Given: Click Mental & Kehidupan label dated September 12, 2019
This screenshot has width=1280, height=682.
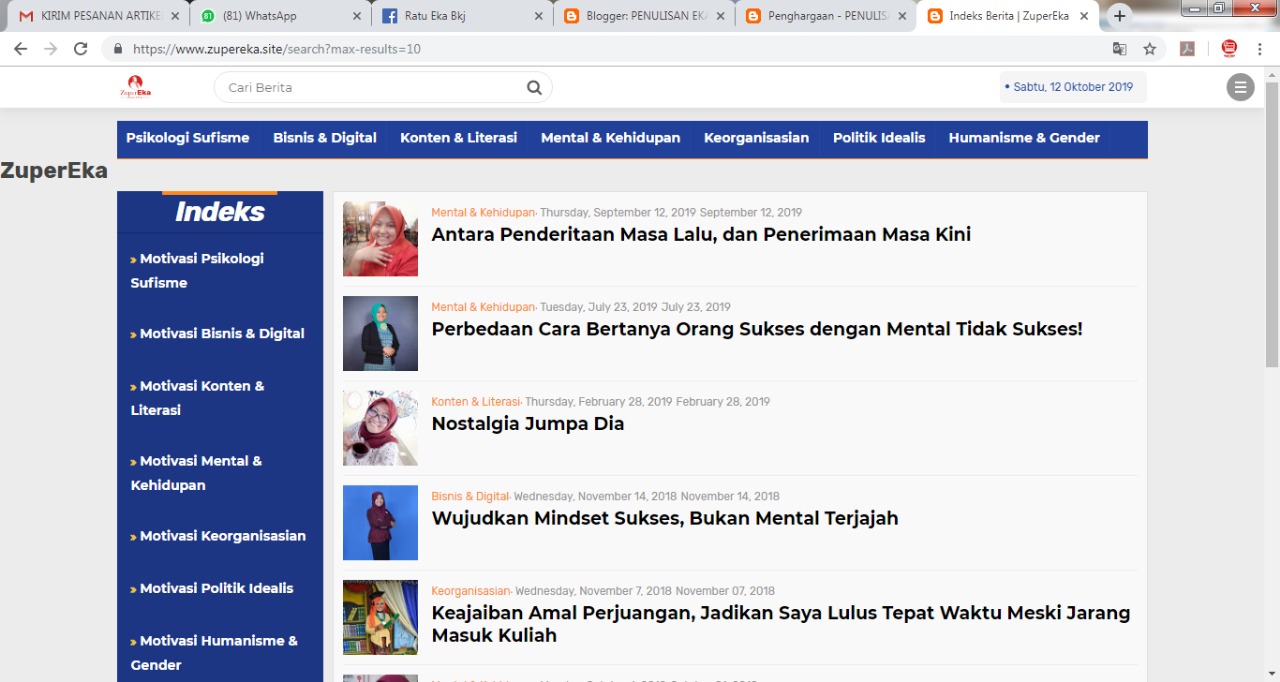Looking at the screenshot, I should 483,213.
